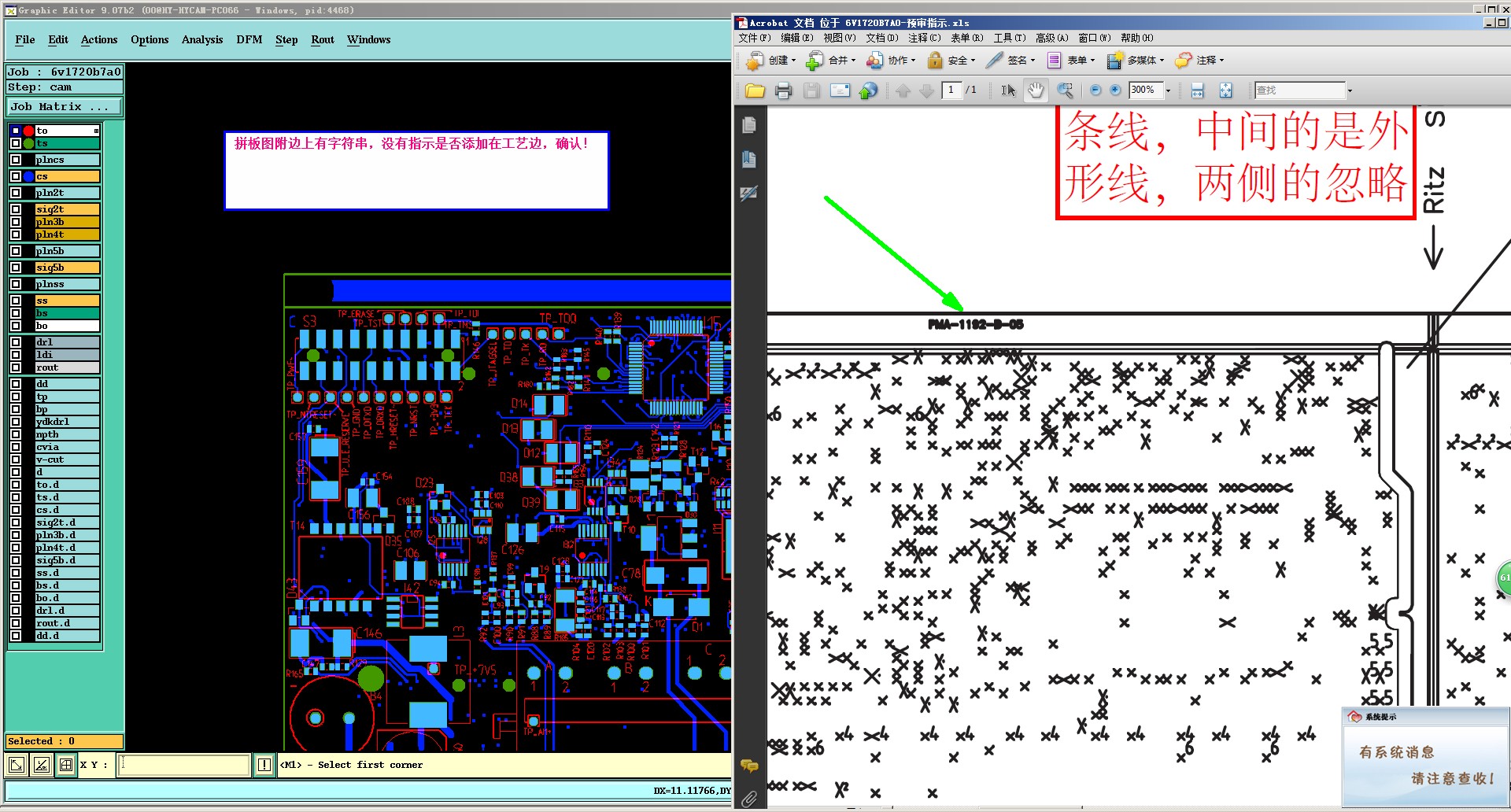Open the 视图(V) menu in Acrobat
Image resolution: width=1511 pixels, height=812 pixels.
[839, 38]
